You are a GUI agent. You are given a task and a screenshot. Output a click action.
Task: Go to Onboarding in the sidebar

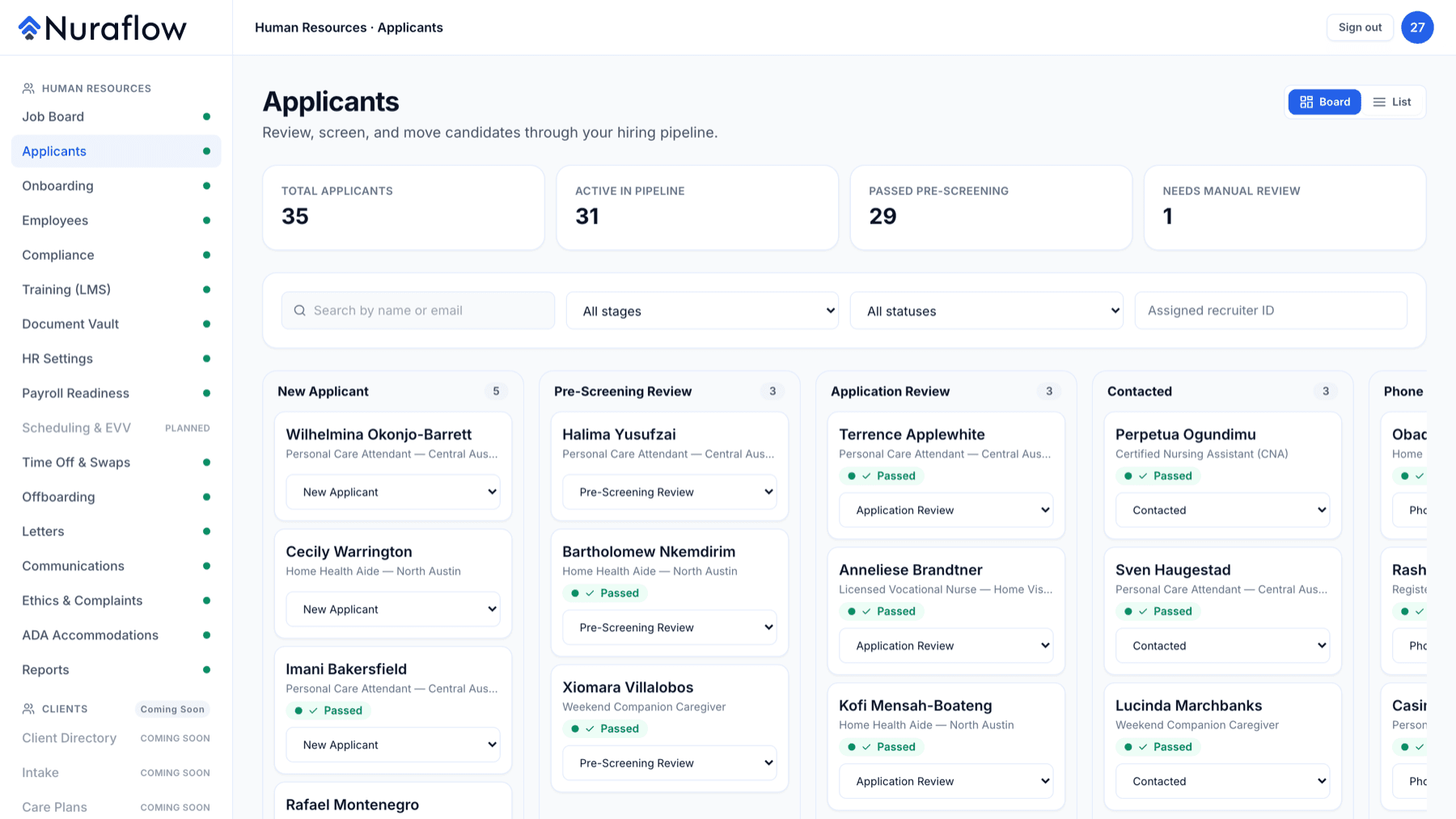click(116, 186)
